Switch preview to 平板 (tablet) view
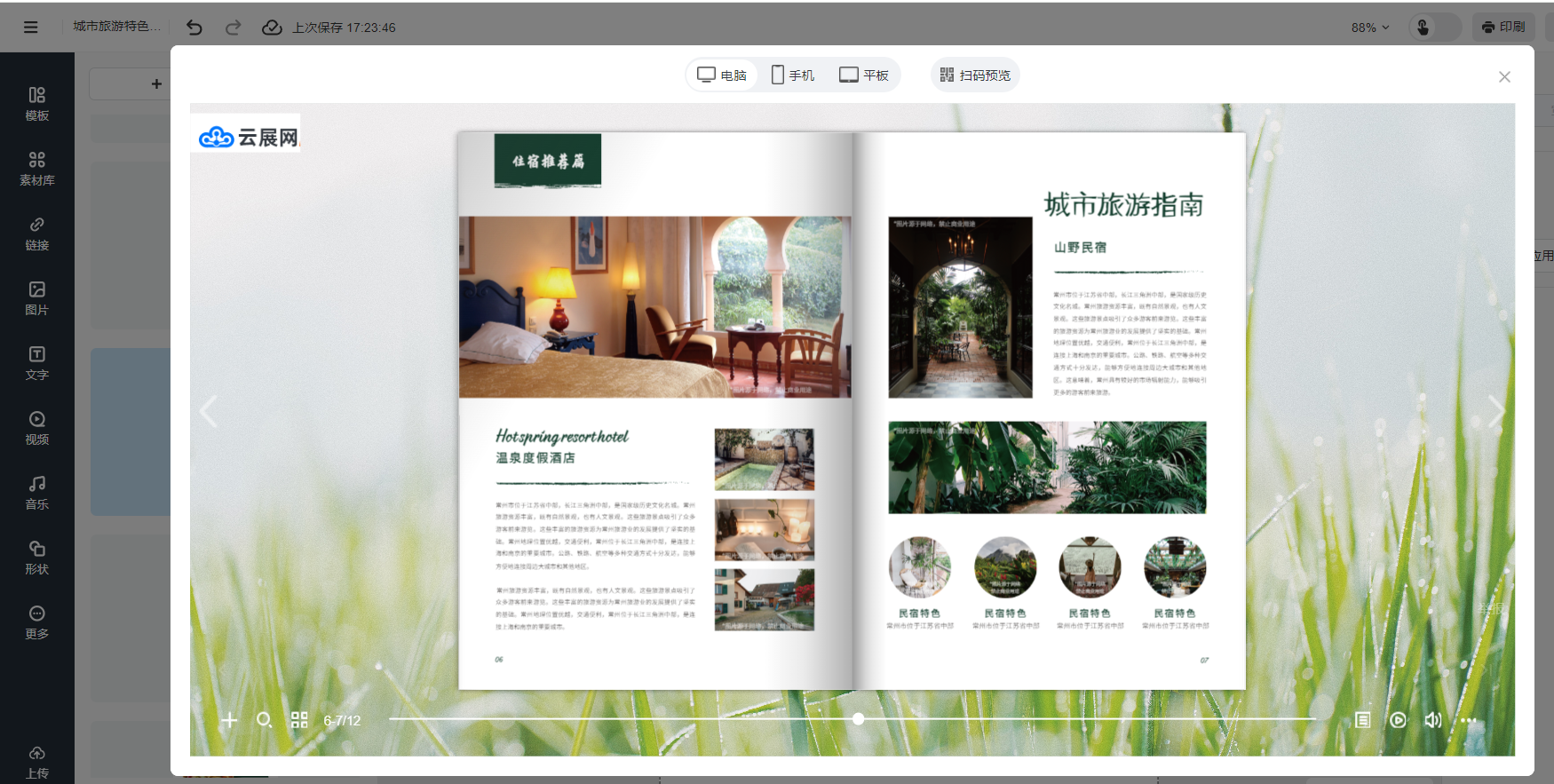Viewport: 1554px width, 784px height. [863, 75]
